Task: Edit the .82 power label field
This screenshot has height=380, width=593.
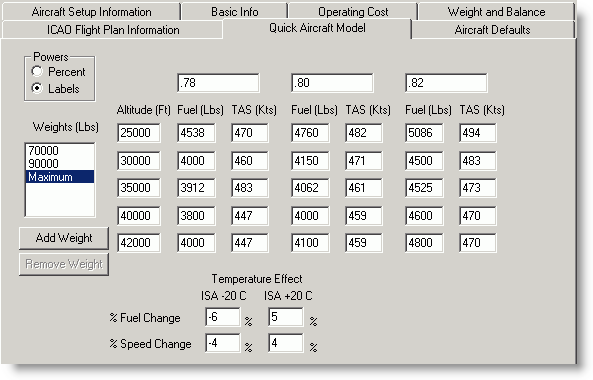Action: pos(446,83)
